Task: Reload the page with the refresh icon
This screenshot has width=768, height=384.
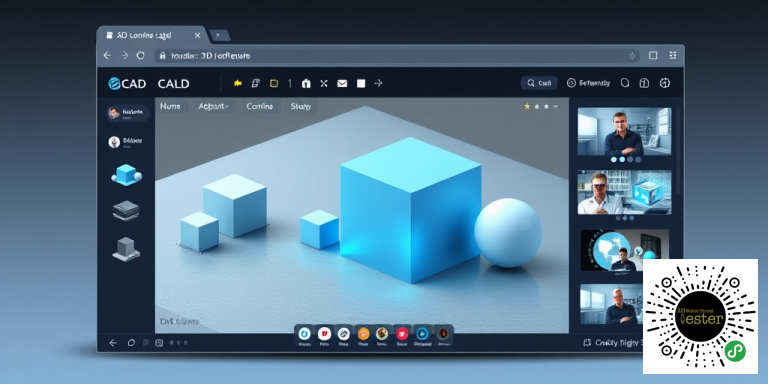Action: (141, 56)
